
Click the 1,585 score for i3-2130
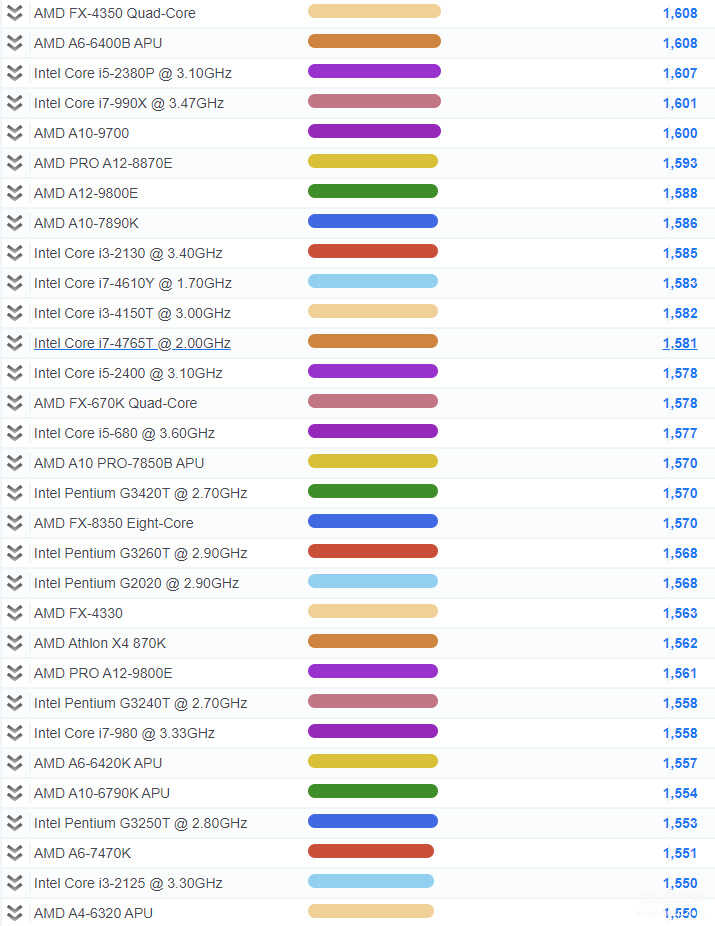click(680, 253)
